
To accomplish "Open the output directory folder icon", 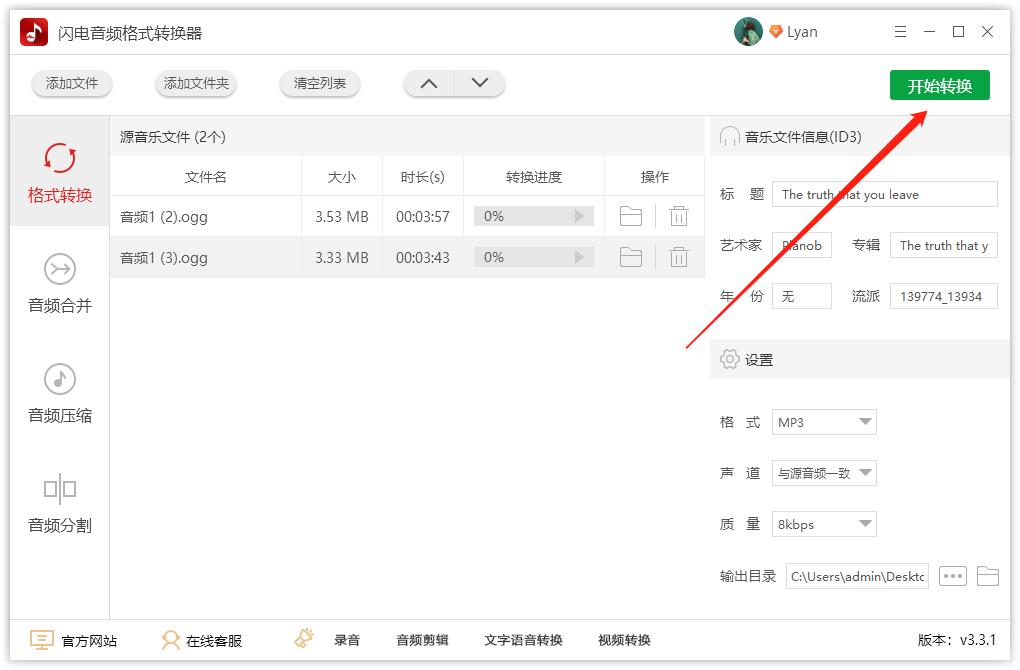I will click(987, 575).
